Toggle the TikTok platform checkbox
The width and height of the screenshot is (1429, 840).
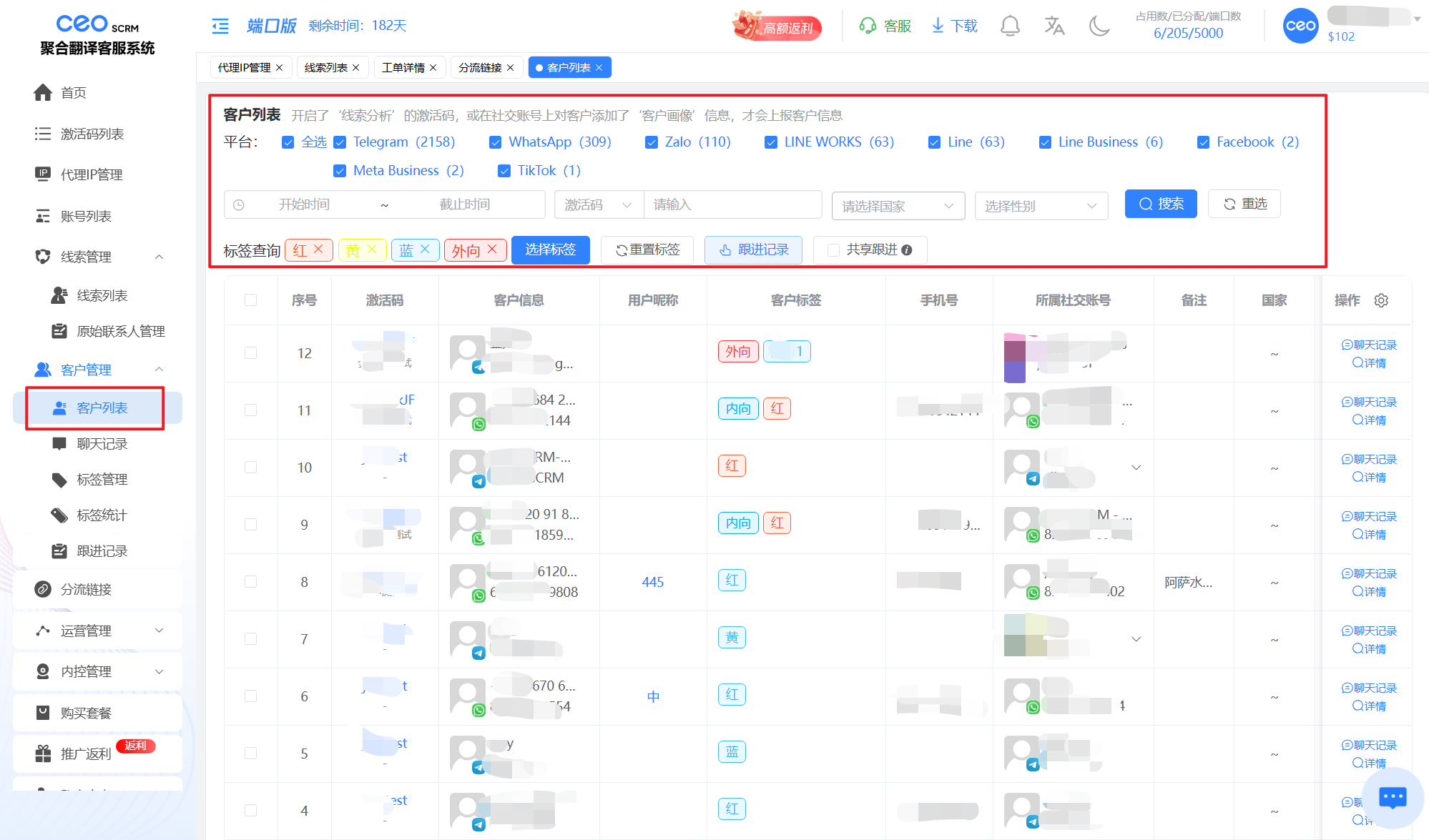click(504, 171)
